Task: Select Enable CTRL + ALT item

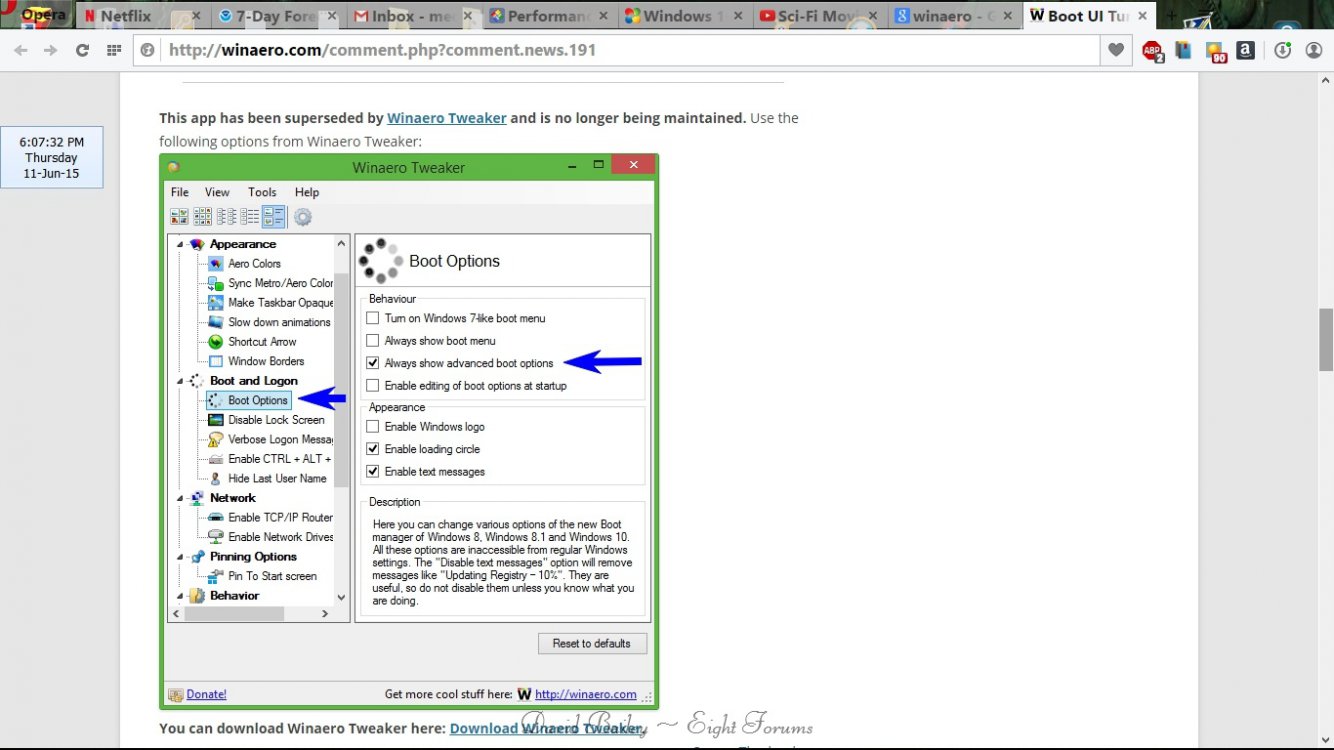Action: coord(270,459)
